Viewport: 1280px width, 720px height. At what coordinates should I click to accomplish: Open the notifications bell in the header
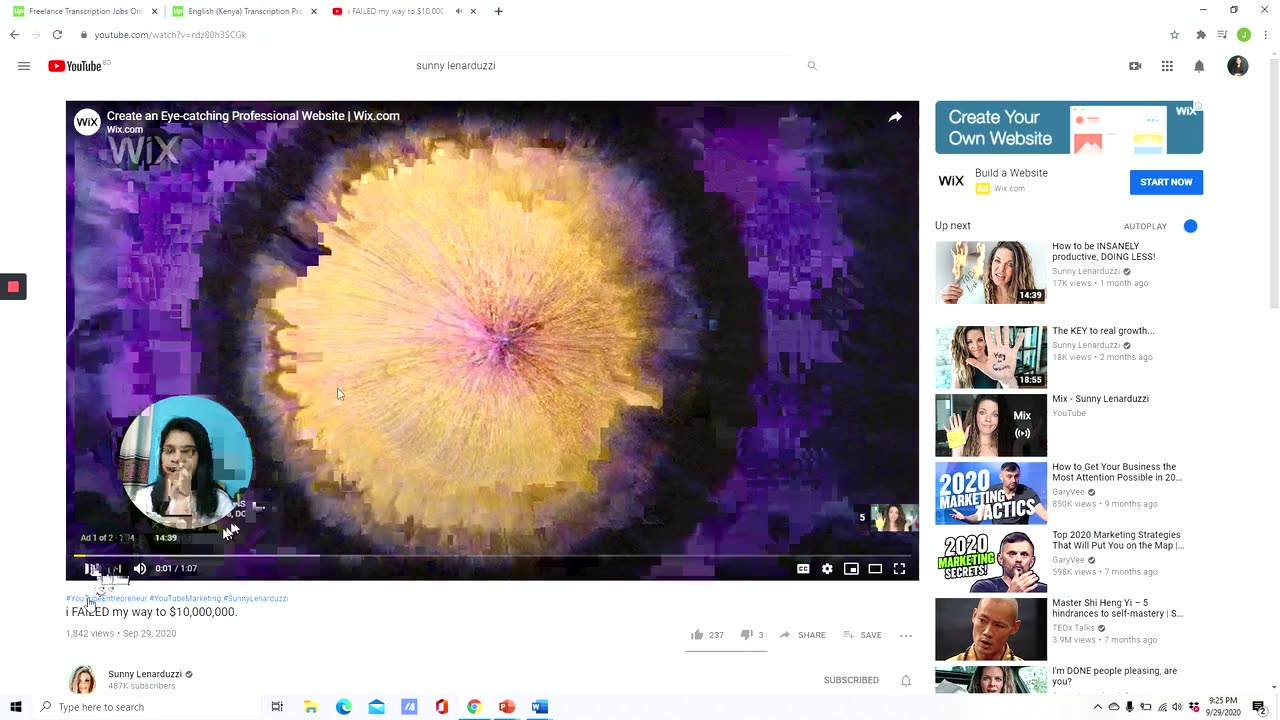point(1199,66)
